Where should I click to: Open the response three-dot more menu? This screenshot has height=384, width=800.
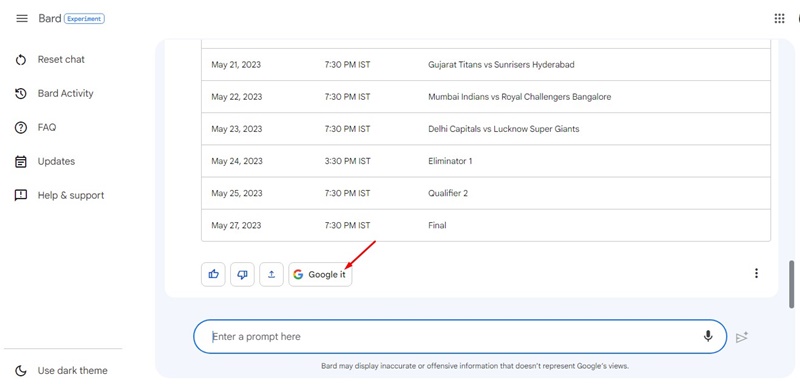tap(756, 273)
